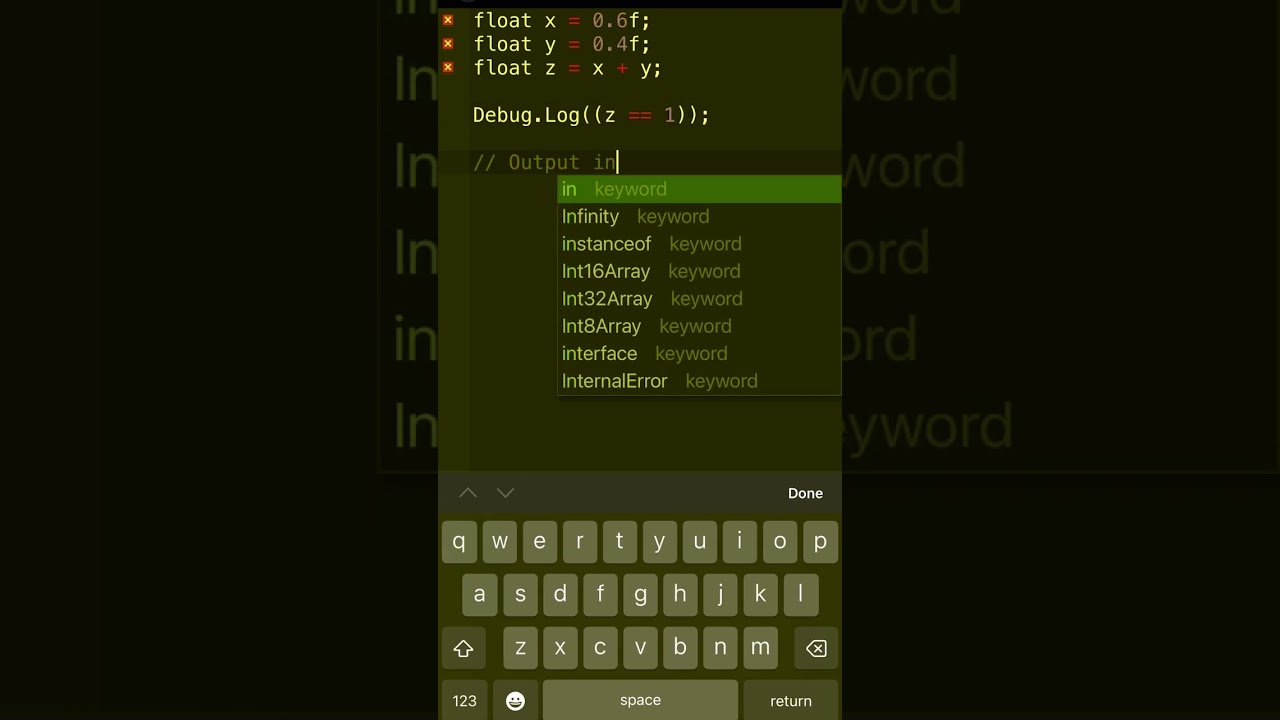Click the 'float z = x + y;' code line

tap(567, 68)
